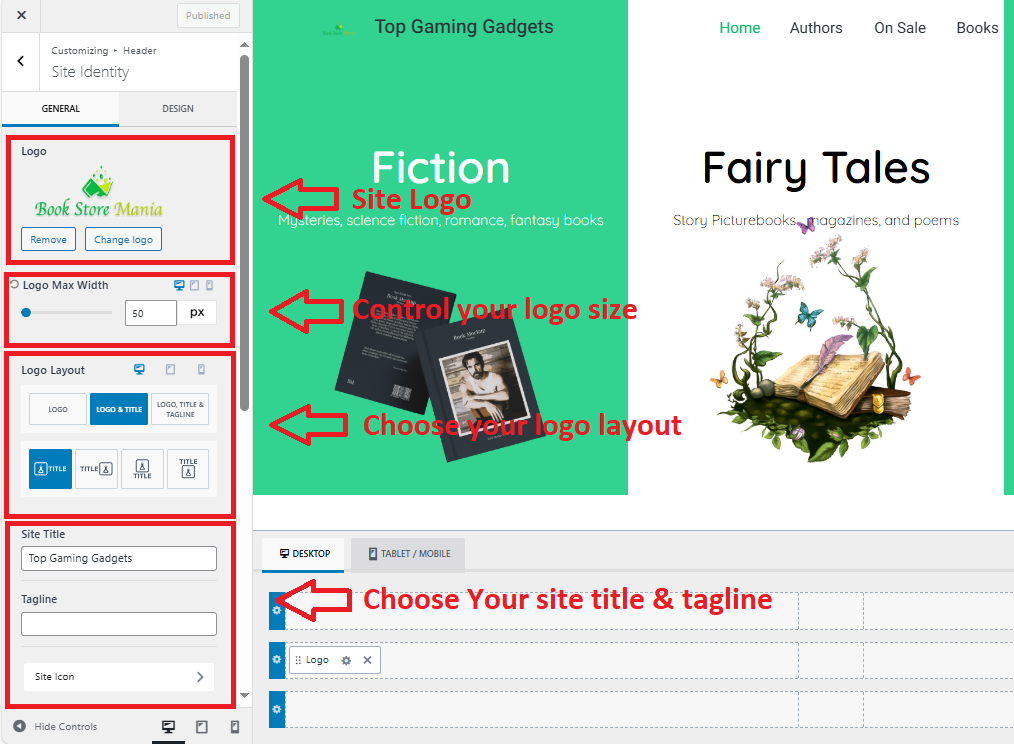This screenshot has width=1014, height=744.
Task: Choose the "Logo" only layout option
Action: [x=58, y=409]
